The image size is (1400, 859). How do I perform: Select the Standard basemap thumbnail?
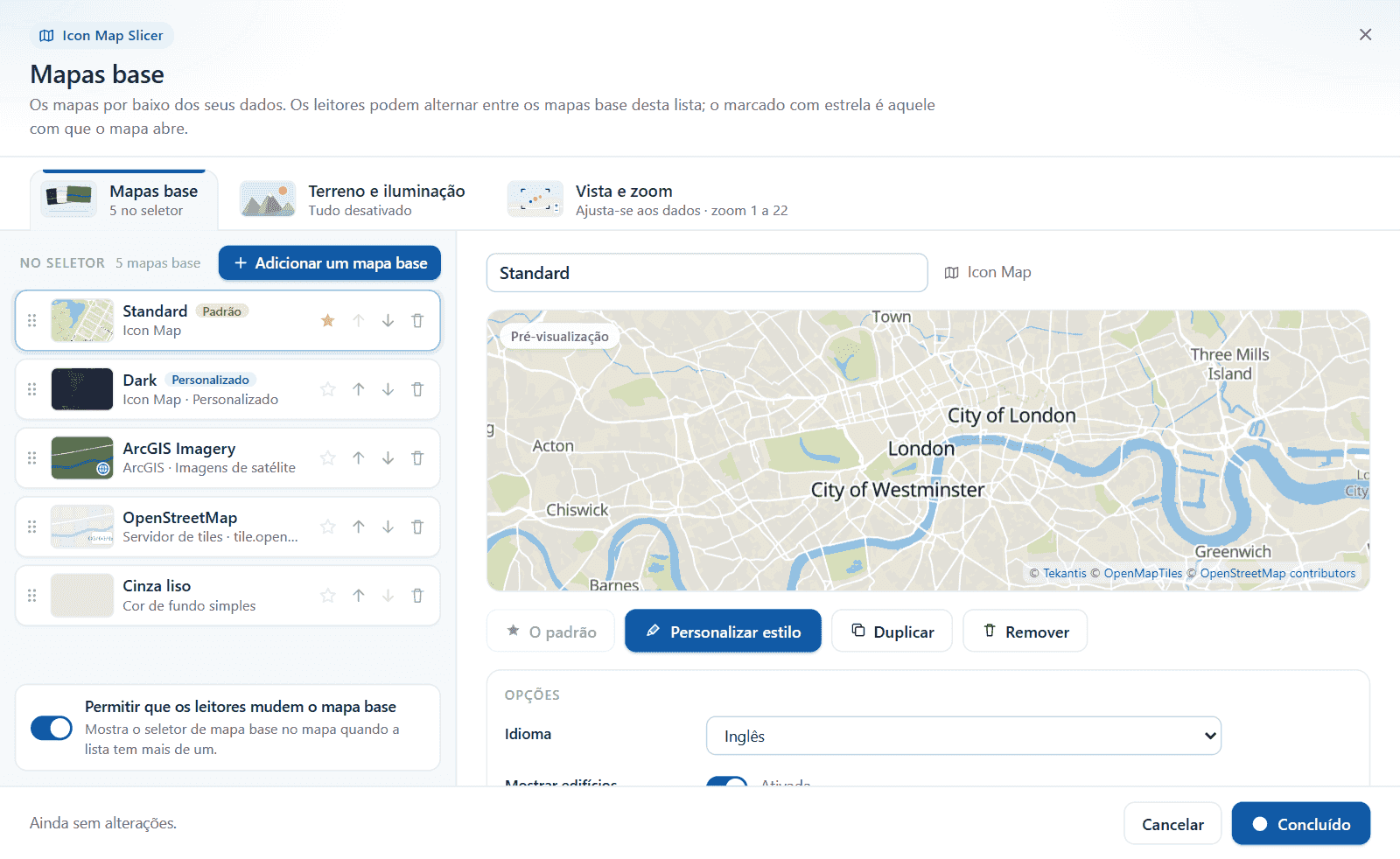[82, 320]
